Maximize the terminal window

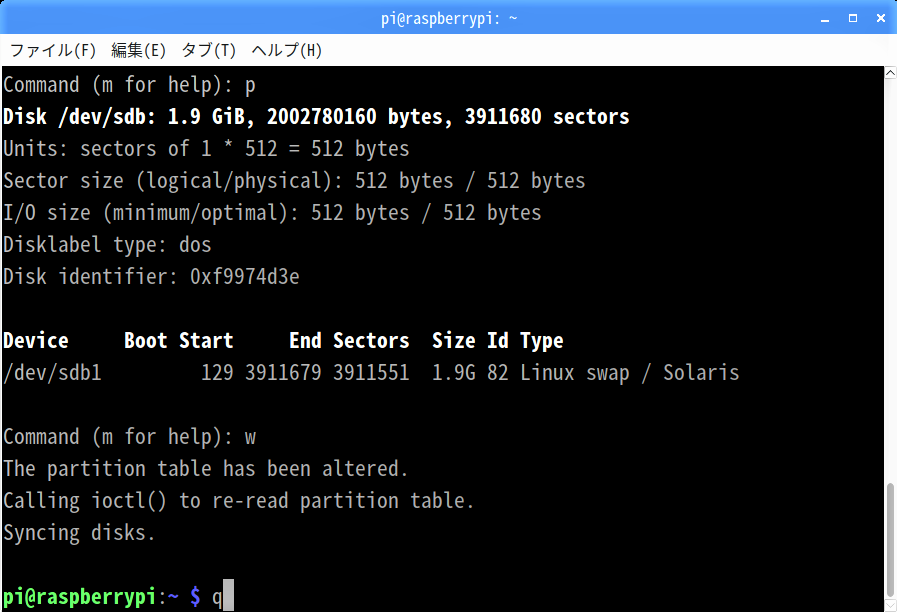(853, 18)
